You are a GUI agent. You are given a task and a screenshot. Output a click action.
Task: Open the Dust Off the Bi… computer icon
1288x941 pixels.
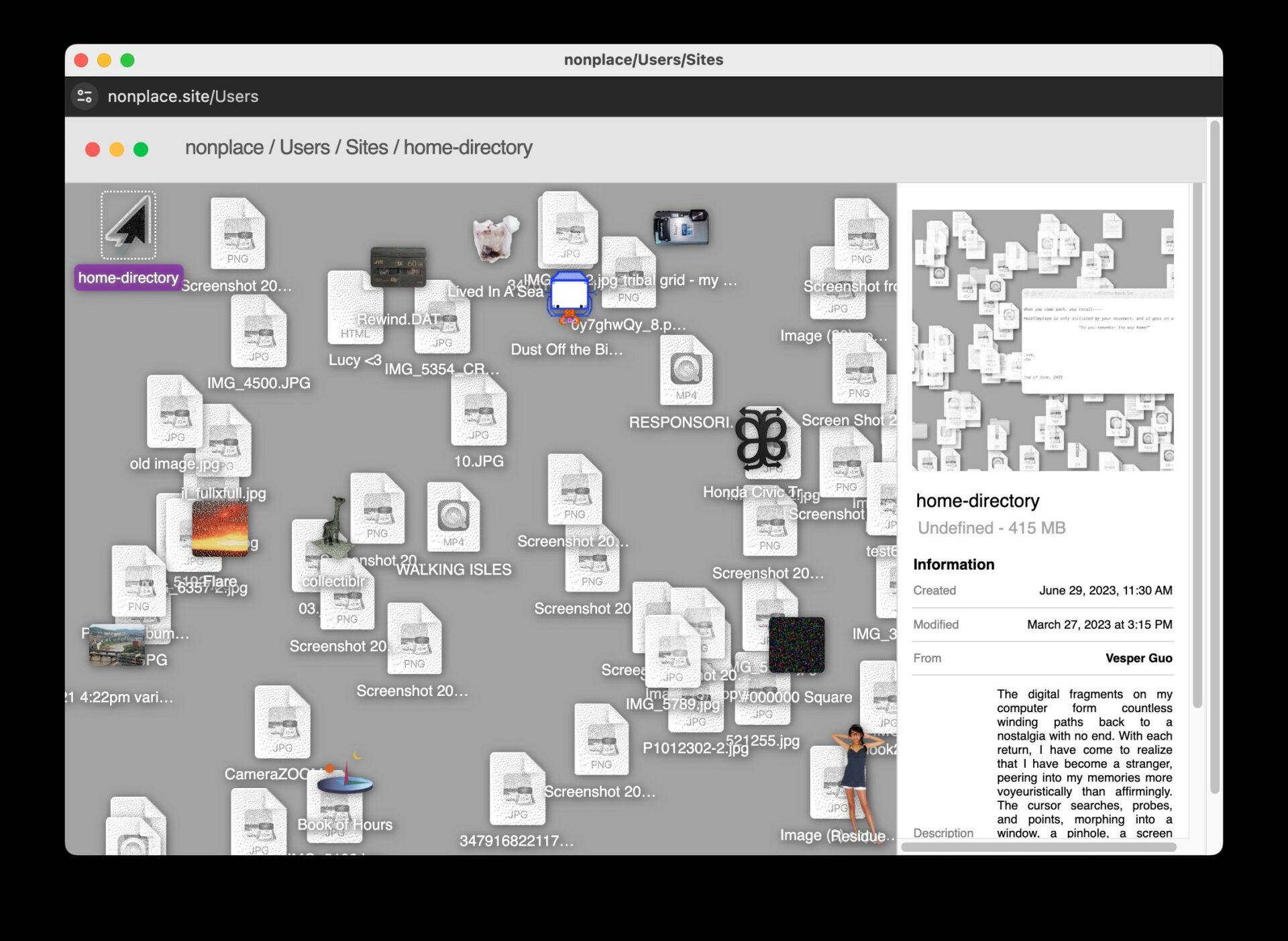tap(569, 296)
